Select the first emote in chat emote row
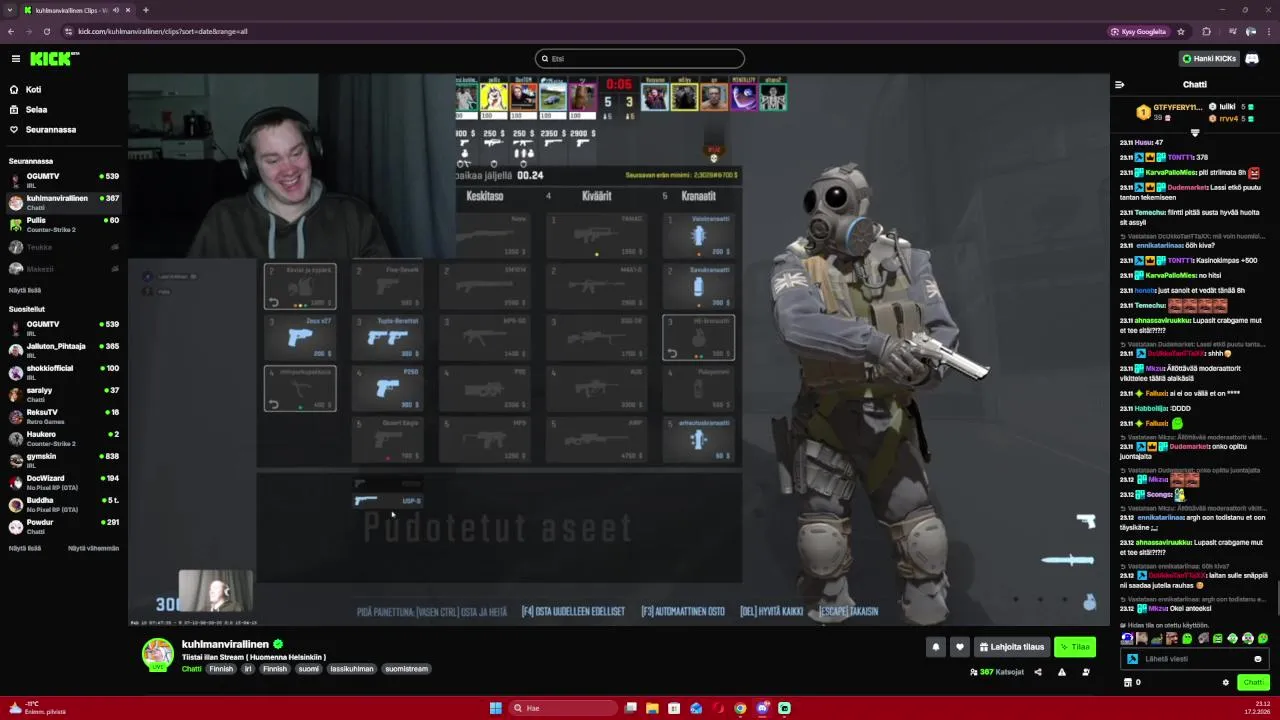Viewport: 1280px width, 720px height. point(1127,638)
